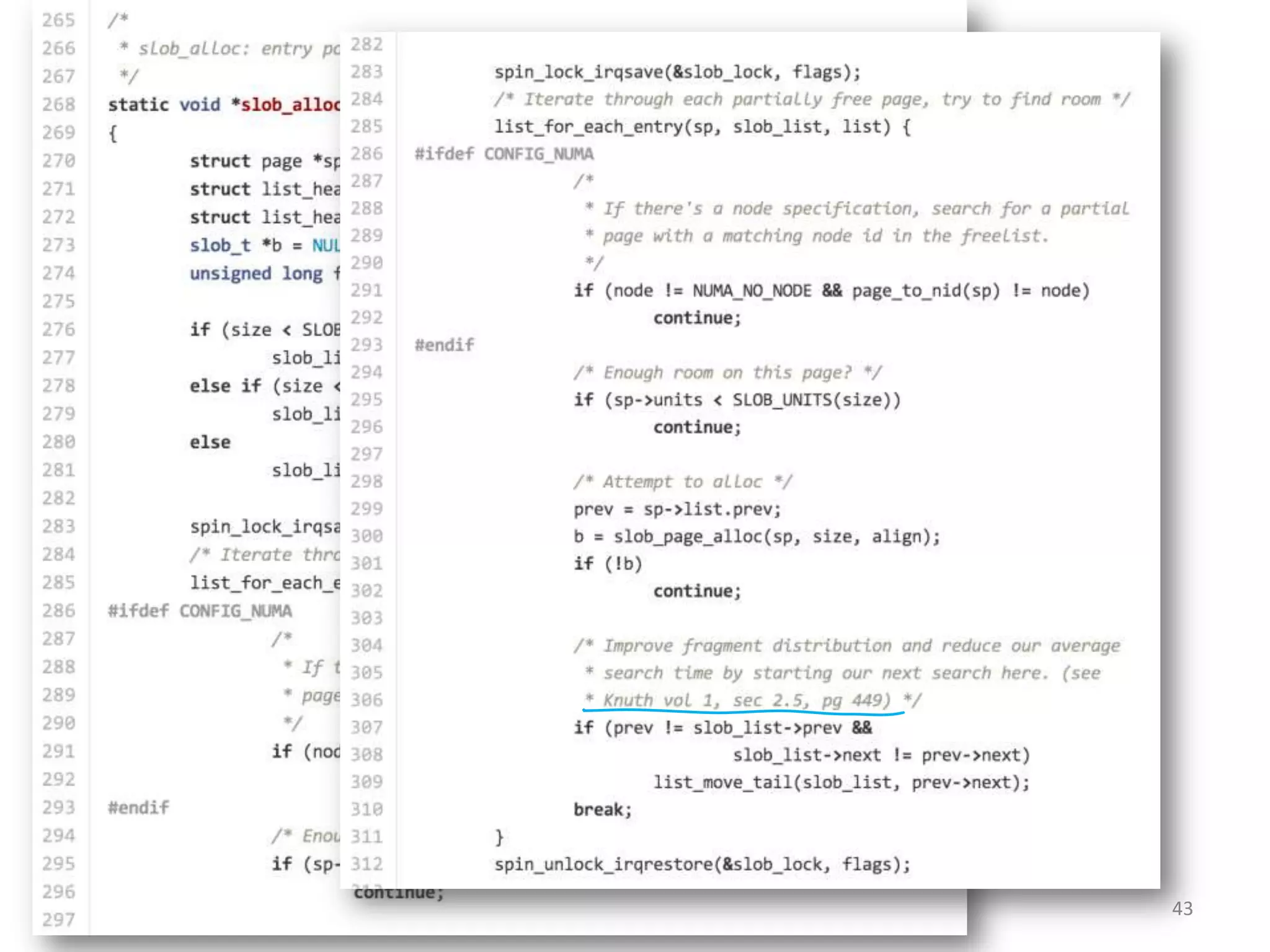Image resolution: width=1270 pixels, height=952 pixels.
Task: Click the #ifdef CONFIG_NUMA directive in front panel
Action: click(504, 154)
